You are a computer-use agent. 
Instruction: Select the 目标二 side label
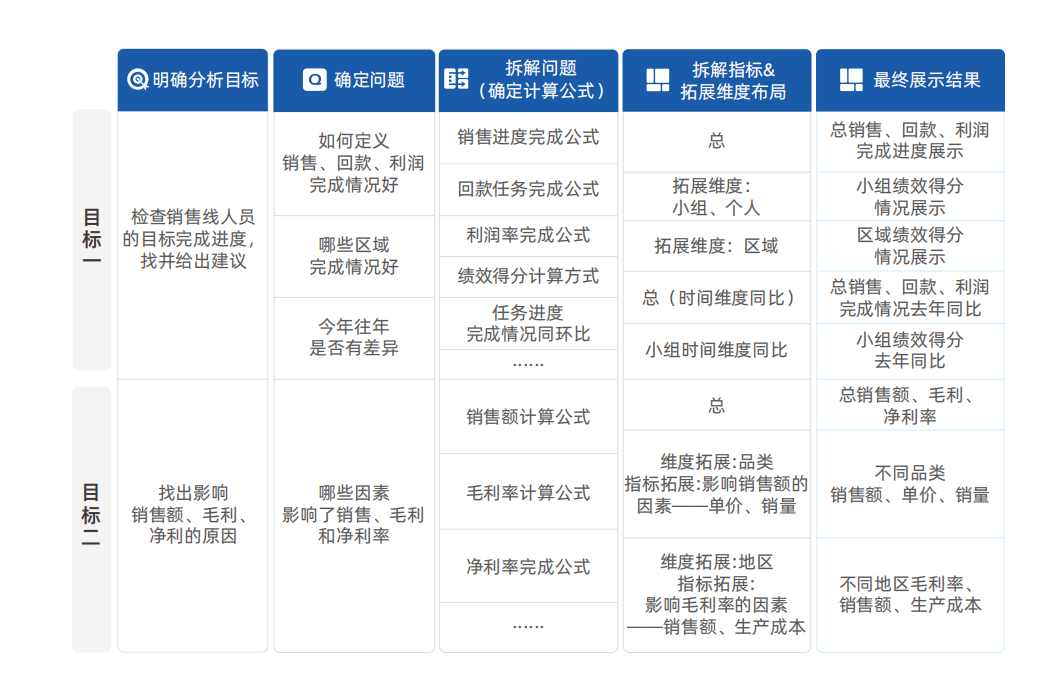click(x=92, y=519)
